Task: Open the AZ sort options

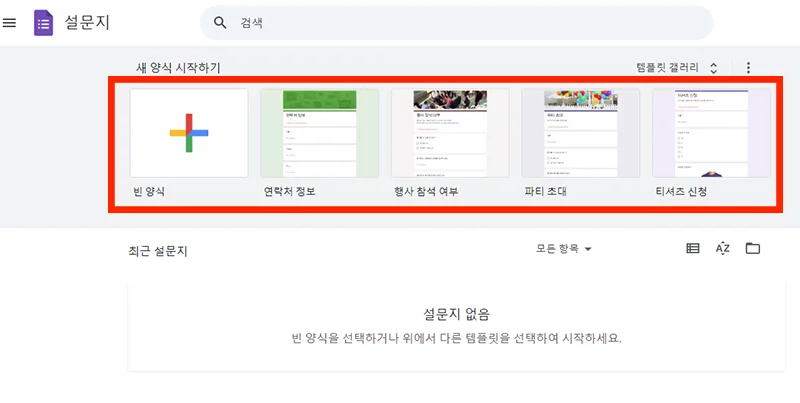Action: tap(722, 248)
